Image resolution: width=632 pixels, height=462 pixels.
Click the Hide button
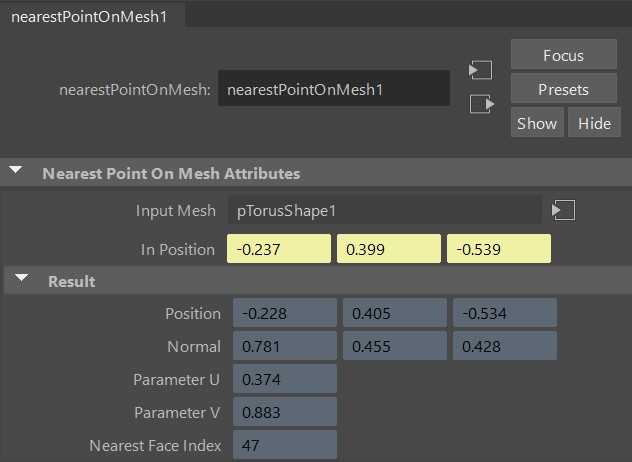(594, 123)
